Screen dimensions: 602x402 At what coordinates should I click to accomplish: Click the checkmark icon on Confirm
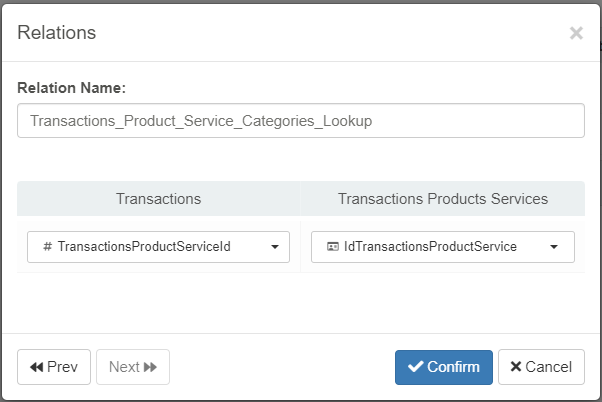pos(415,367)
